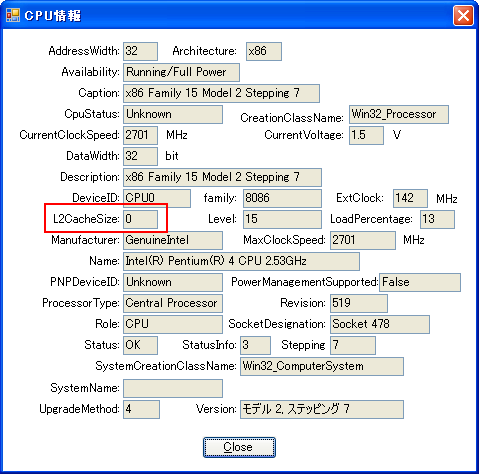This screenshot has height=474, width=479.
Task: Click the StatusInfo field showing 3
Action: 255,345
